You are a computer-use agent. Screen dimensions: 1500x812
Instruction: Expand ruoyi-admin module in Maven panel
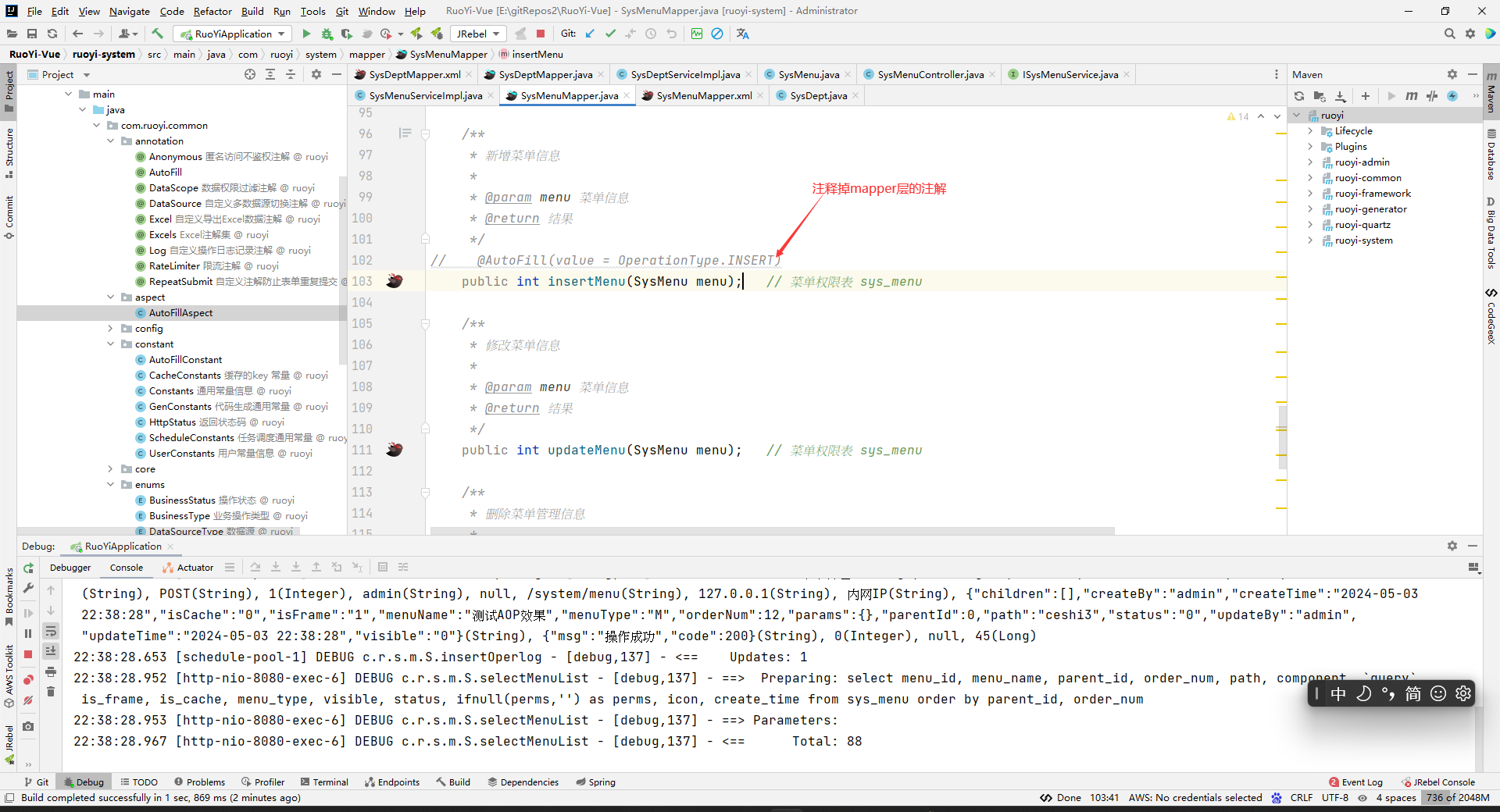coord(1311,162)
